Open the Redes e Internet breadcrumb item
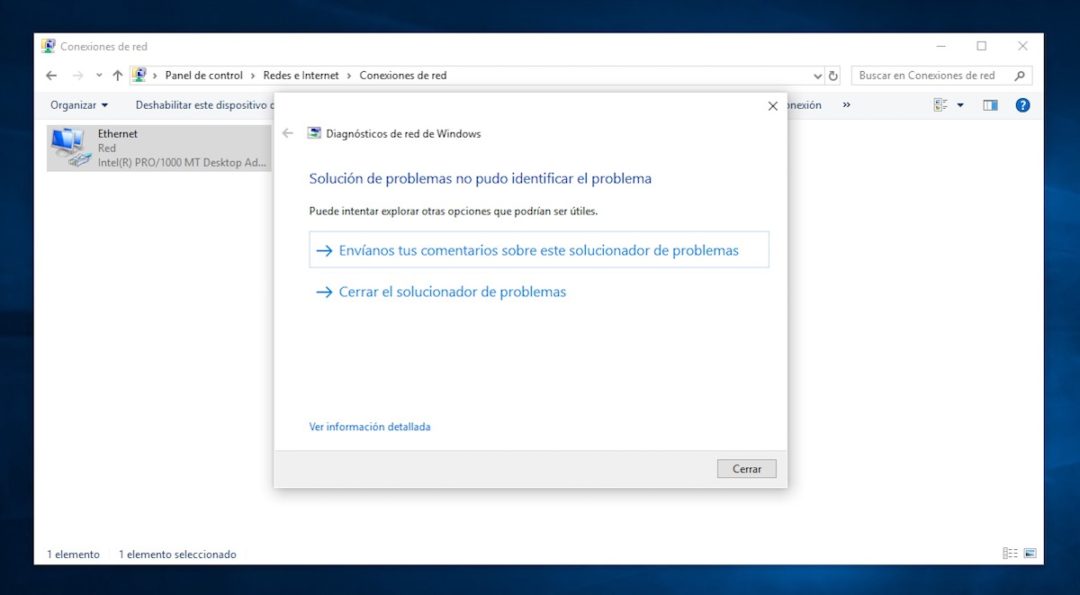 303,75
